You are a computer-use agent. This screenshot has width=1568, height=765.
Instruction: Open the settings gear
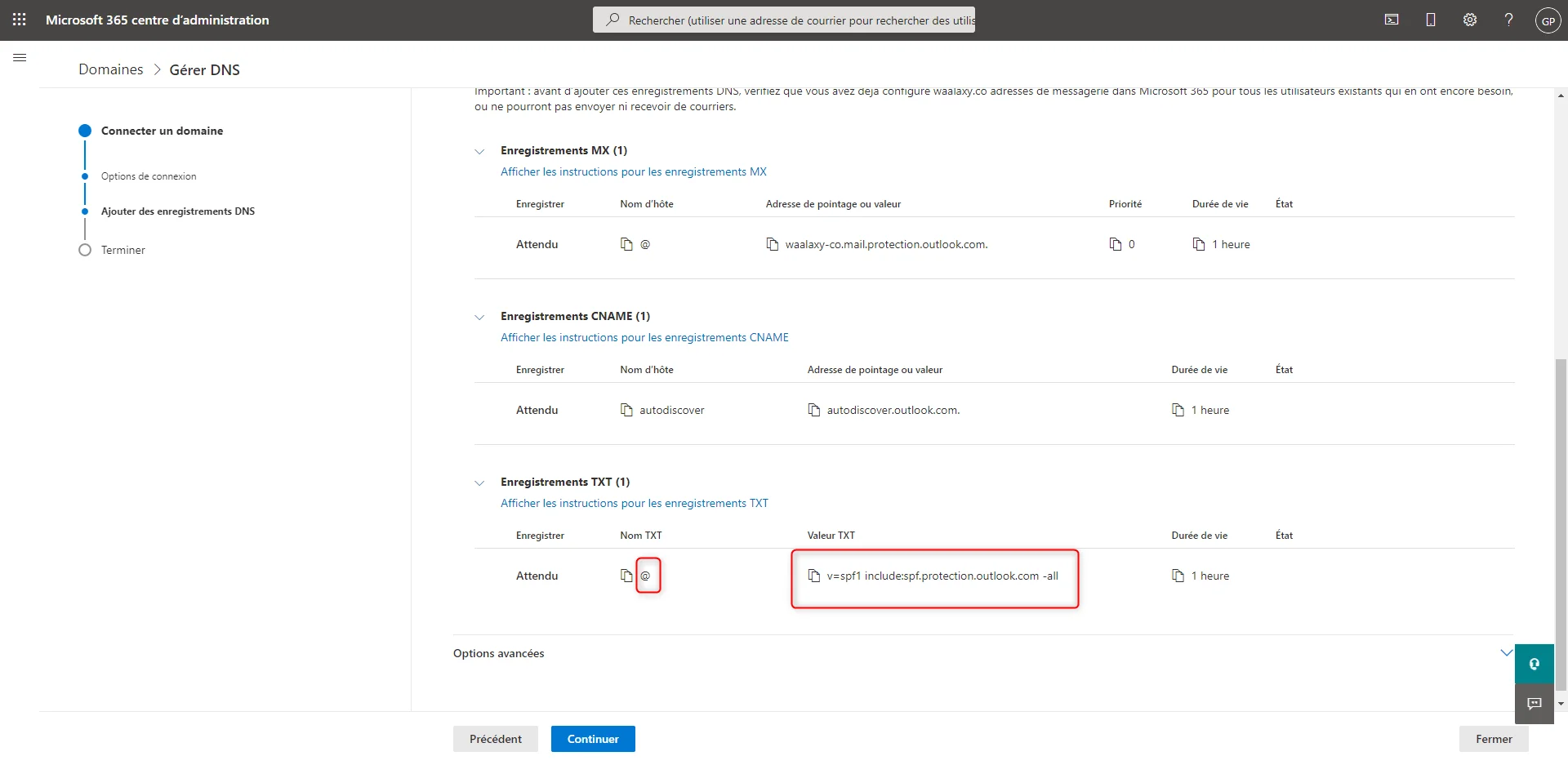pyautogui.click(x=1470, y=20)
